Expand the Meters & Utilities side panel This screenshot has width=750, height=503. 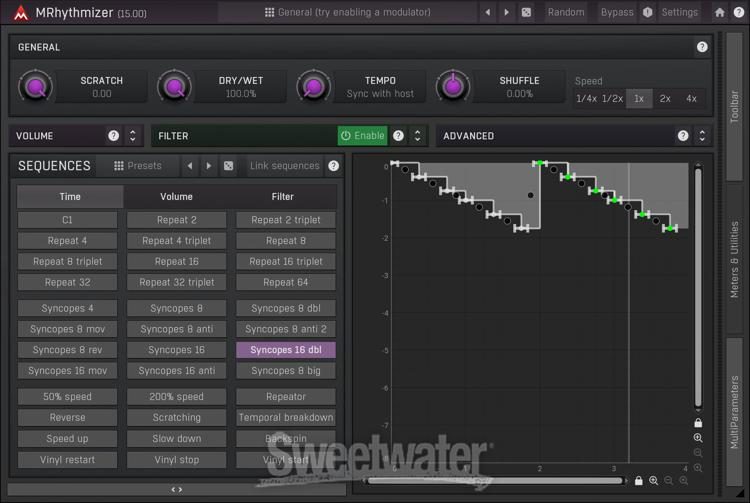(734, 260)
